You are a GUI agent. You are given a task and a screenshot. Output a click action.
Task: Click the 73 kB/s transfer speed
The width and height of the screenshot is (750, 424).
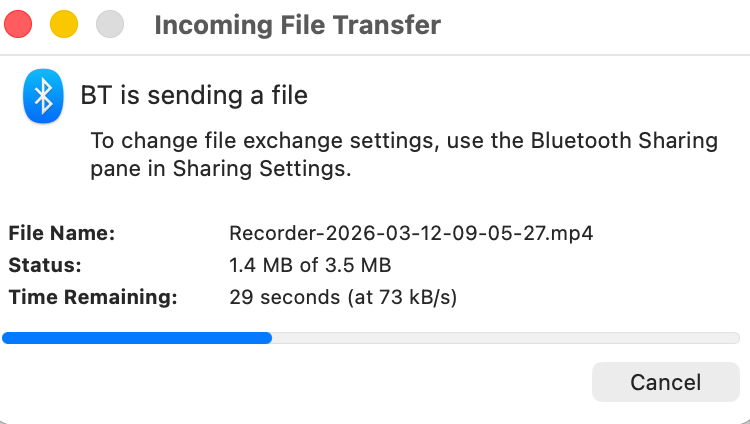409,296
